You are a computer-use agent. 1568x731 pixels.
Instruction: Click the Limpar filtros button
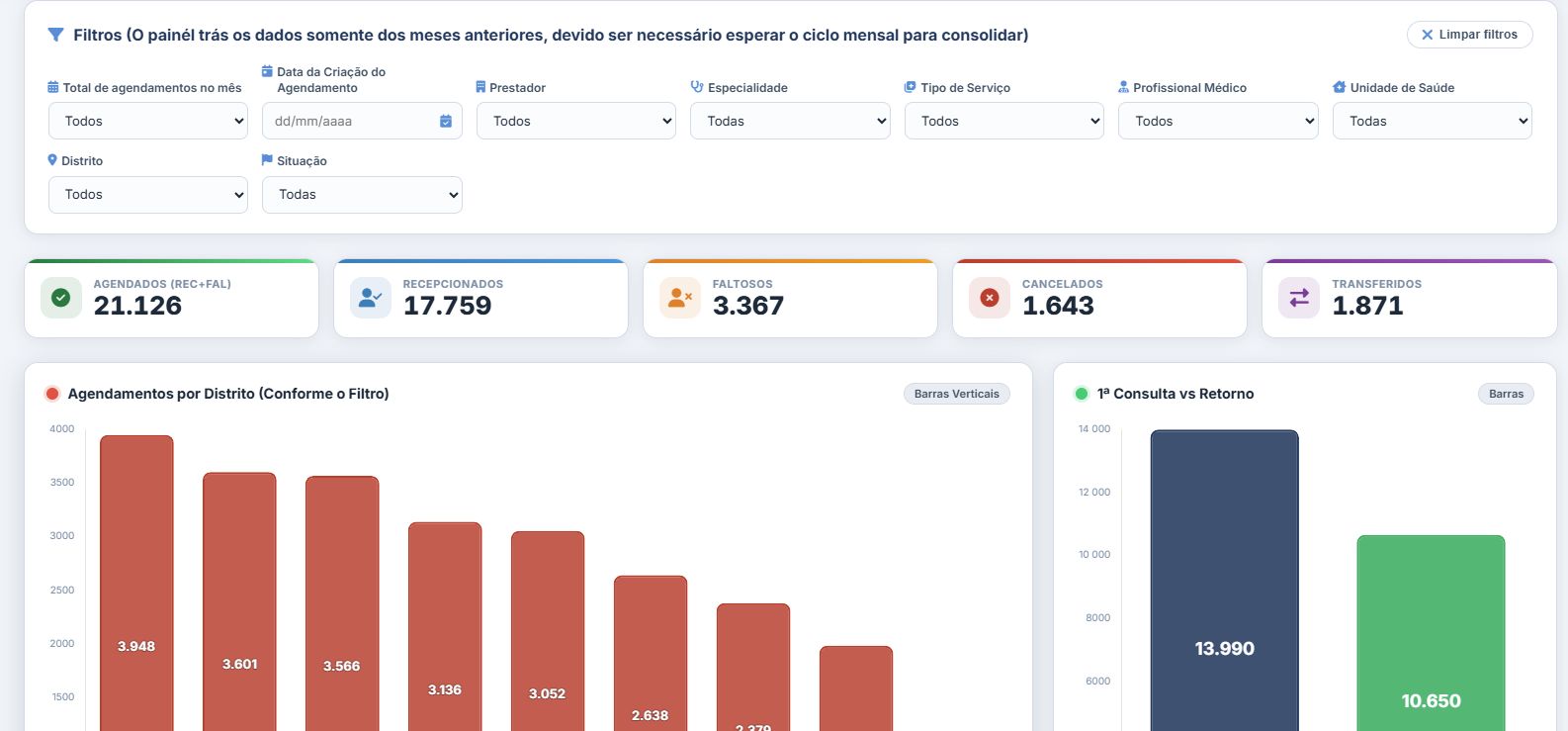point(1470,35)
